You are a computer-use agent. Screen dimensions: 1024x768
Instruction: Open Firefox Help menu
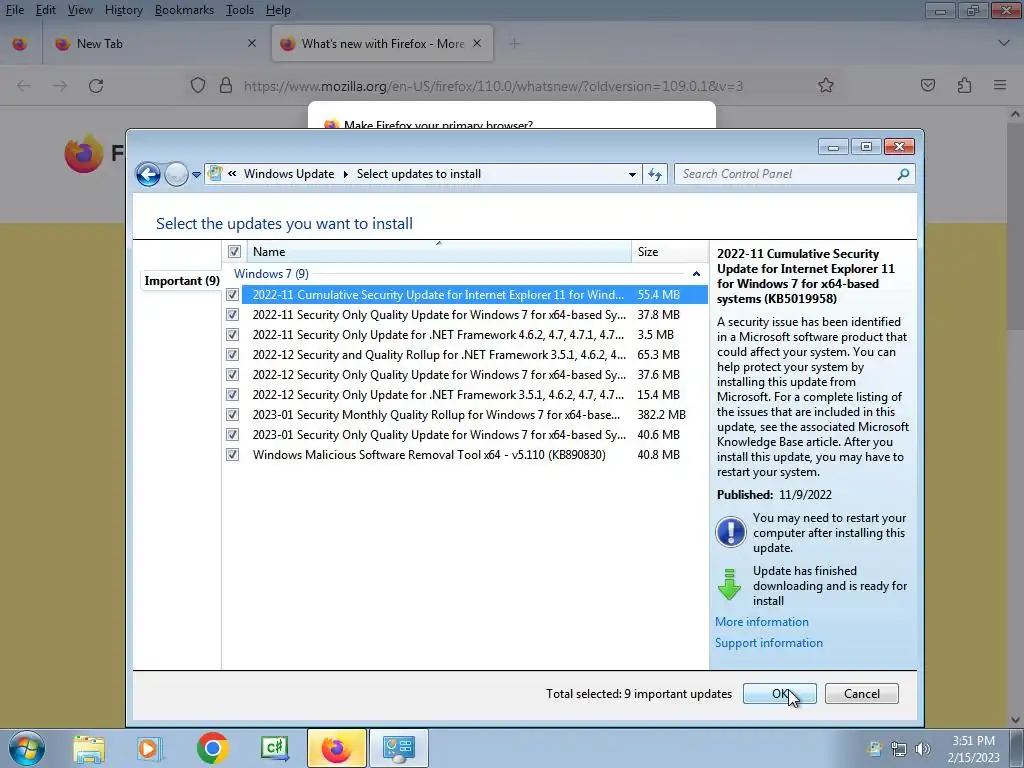(x=278, y=10)
